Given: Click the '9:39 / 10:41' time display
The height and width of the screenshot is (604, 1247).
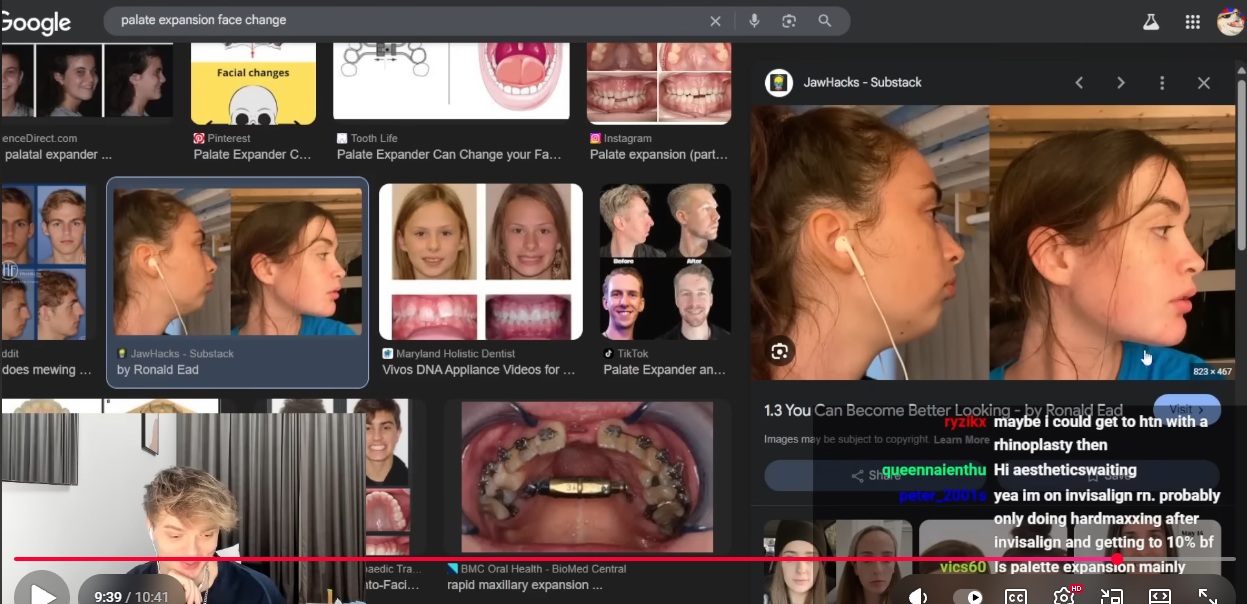Looking at the screenshot, I should point(132,597).
